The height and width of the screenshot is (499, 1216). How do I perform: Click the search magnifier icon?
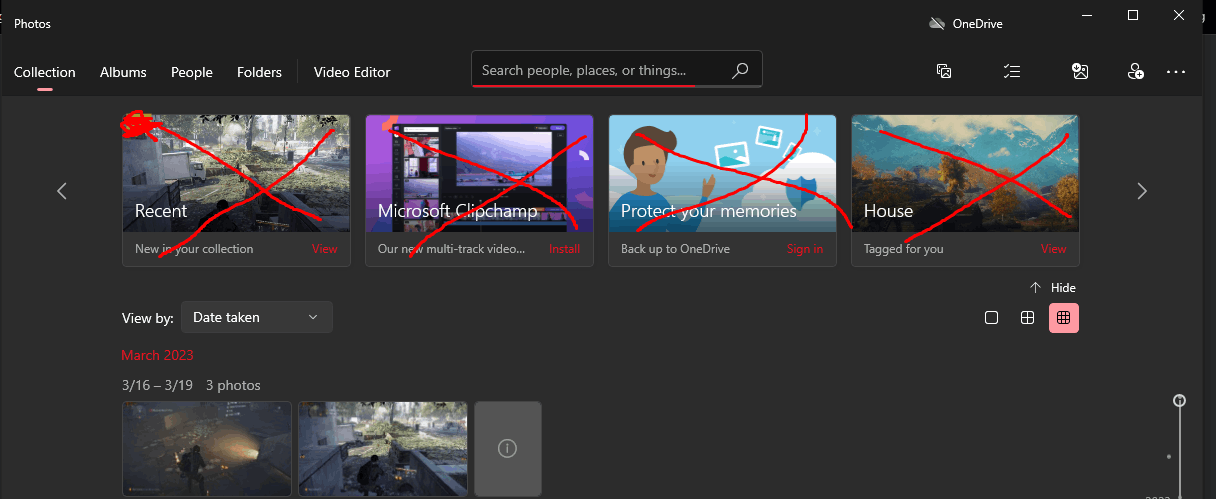coord(740,71)
